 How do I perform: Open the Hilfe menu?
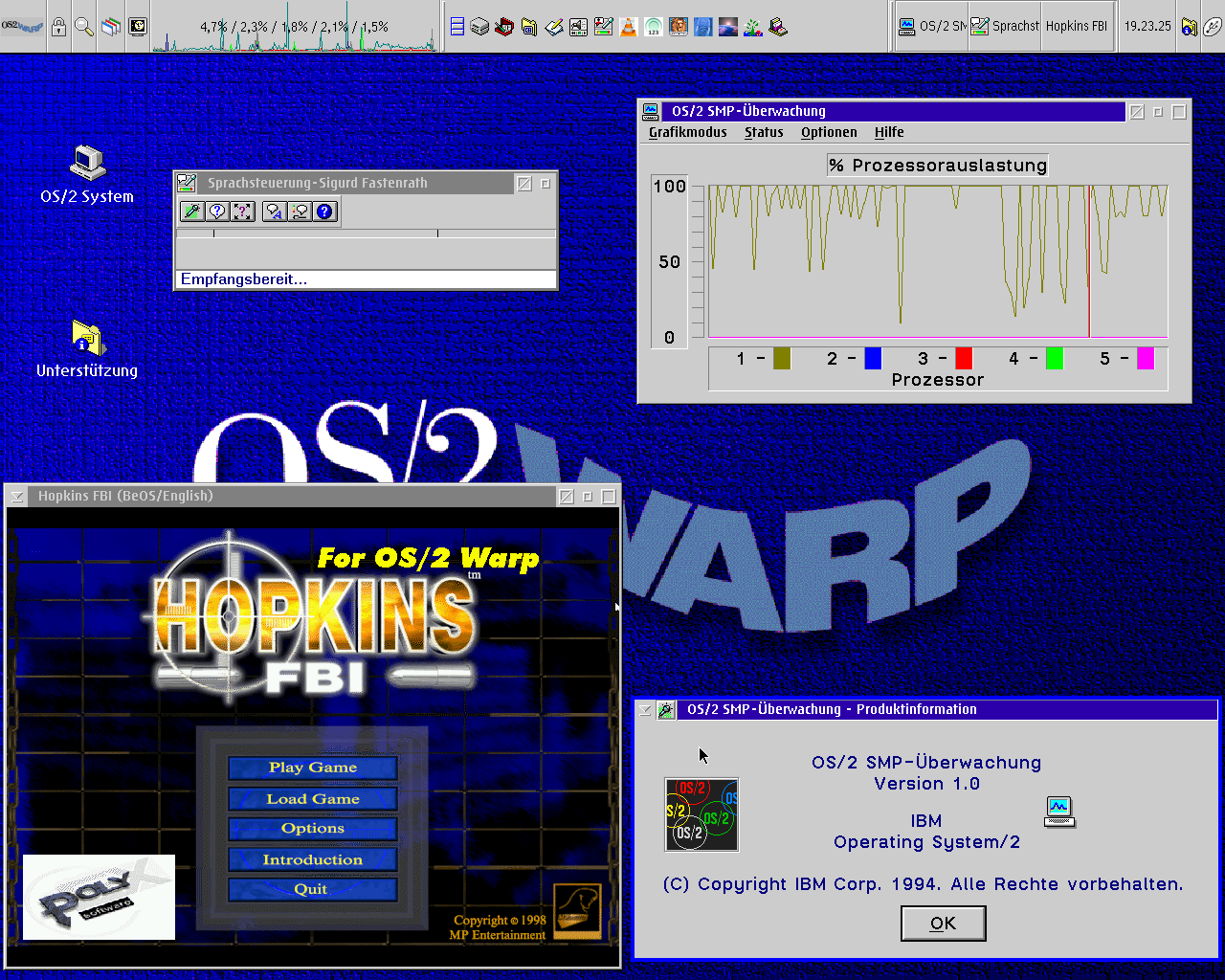(889, 133)
